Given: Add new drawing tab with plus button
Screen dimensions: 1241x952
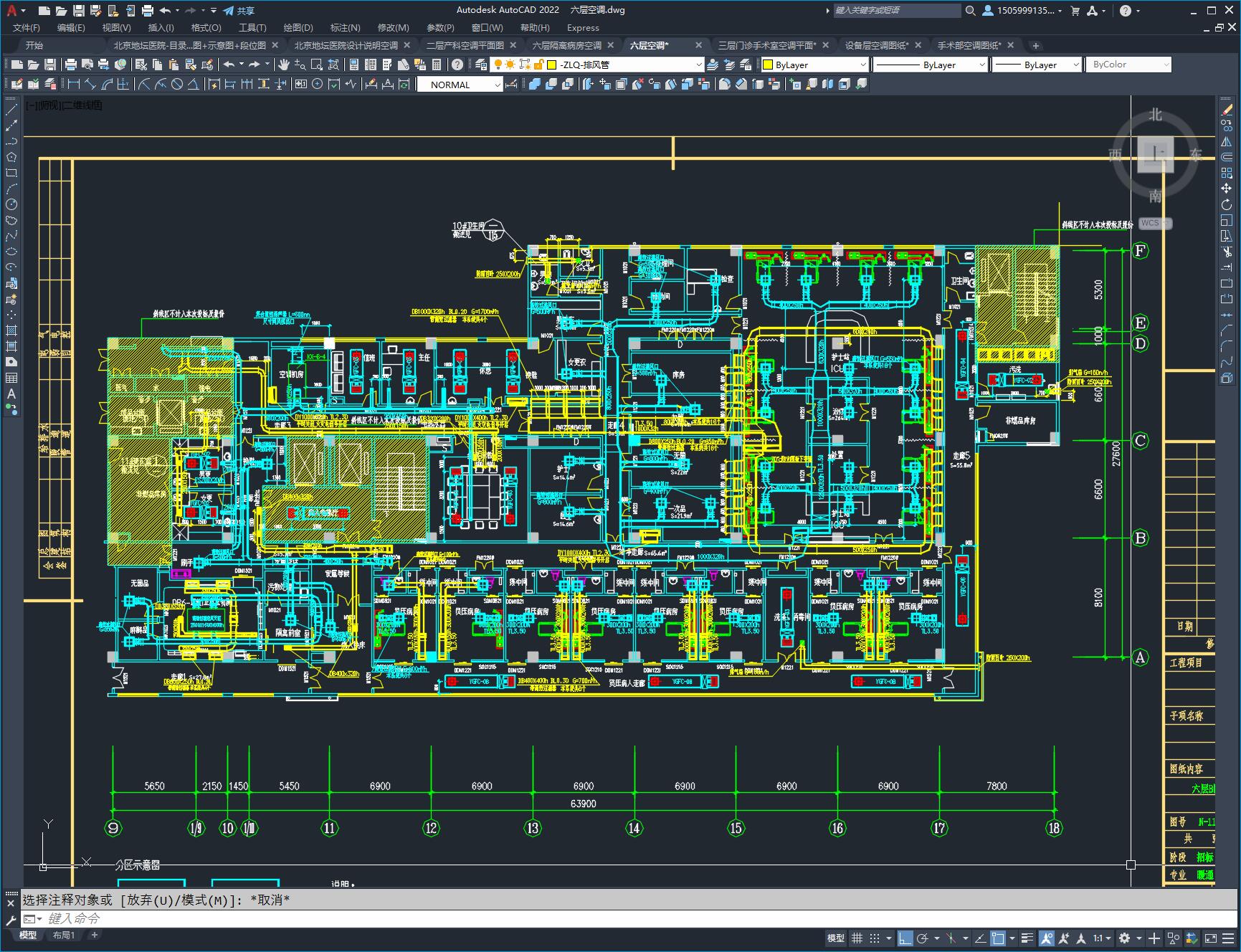Looking at the screenshot, I should [x=1035, y=45].
